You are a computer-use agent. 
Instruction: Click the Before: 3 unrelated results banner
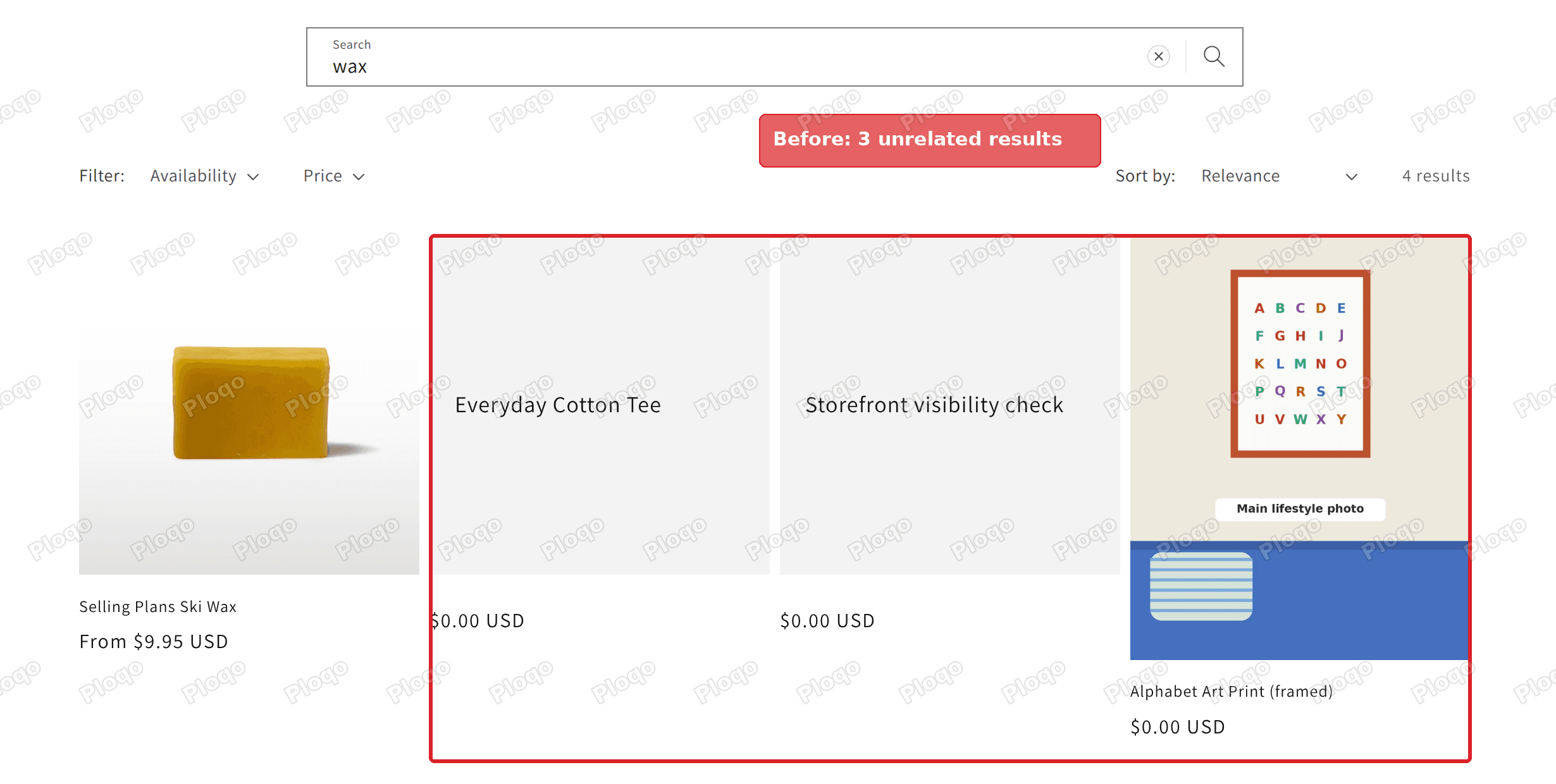pyautogui.click(x=929, y=140)
